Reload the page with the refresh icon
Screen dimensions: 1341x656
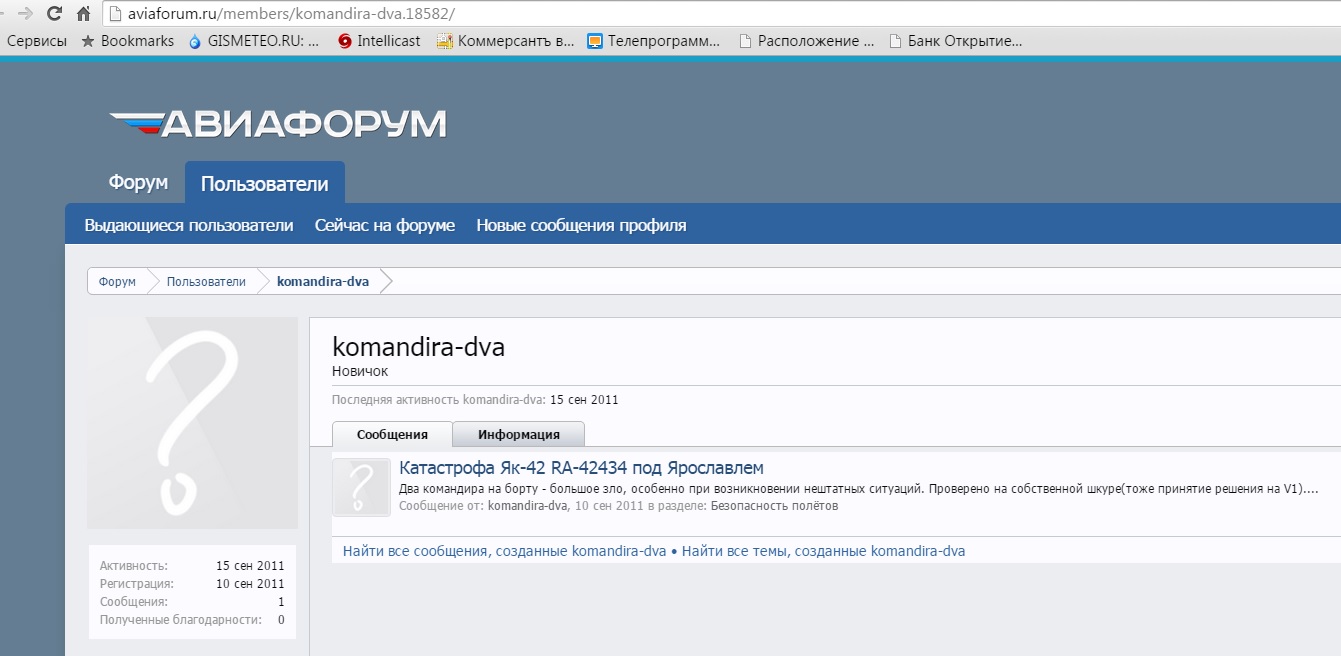pyautogui.click(x=55, y=13)
